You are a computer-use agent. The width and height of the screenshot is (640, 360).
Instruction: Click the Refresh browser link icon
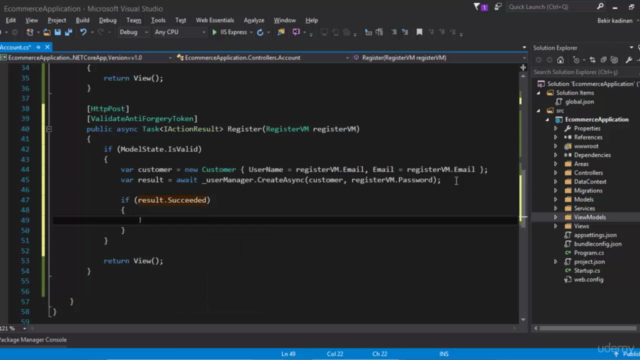260,32
